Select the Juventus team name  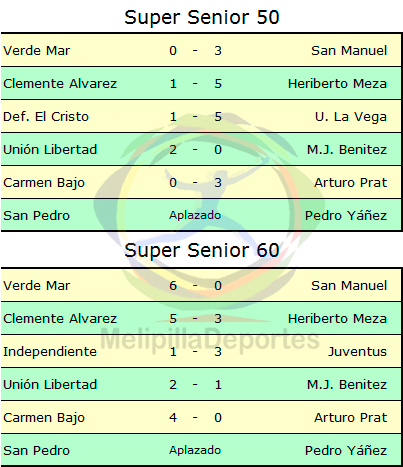click(x=358, y=352)
